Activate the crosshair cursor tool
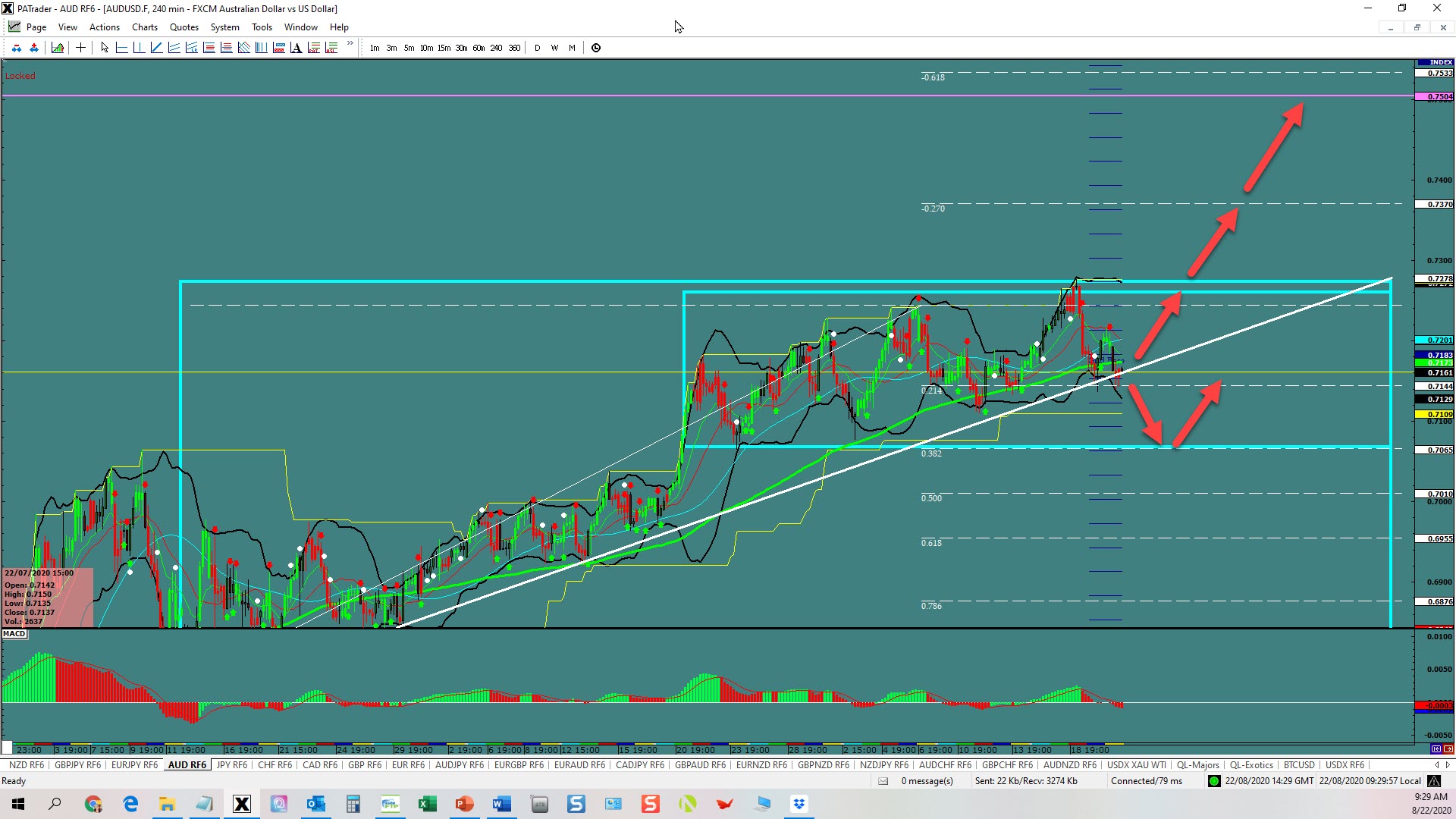Screen dimensions: 1456x819 [80, 48]
